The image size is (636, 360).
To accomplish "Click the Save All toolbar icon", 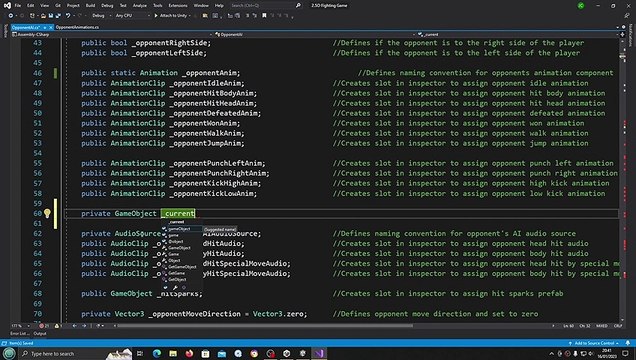I will (58, 15).
